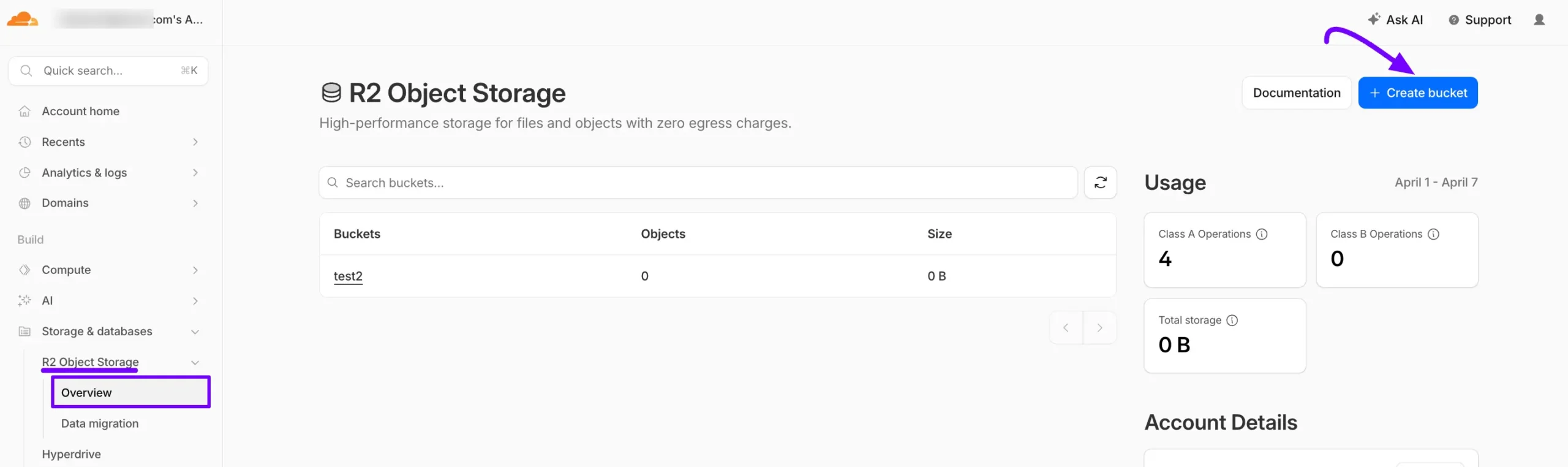Viewport: 1568px width, 467px height.
Task: Click the Class A Operations info icon
Action: coord(1262,234)
